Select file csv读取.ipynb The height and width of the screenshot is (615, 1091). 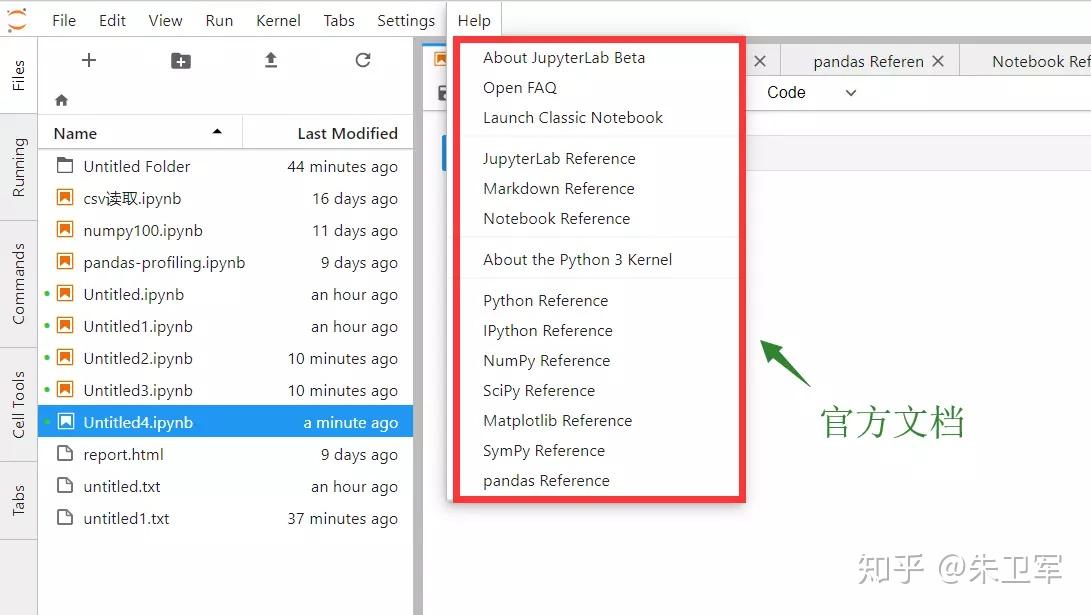[226, 198]
